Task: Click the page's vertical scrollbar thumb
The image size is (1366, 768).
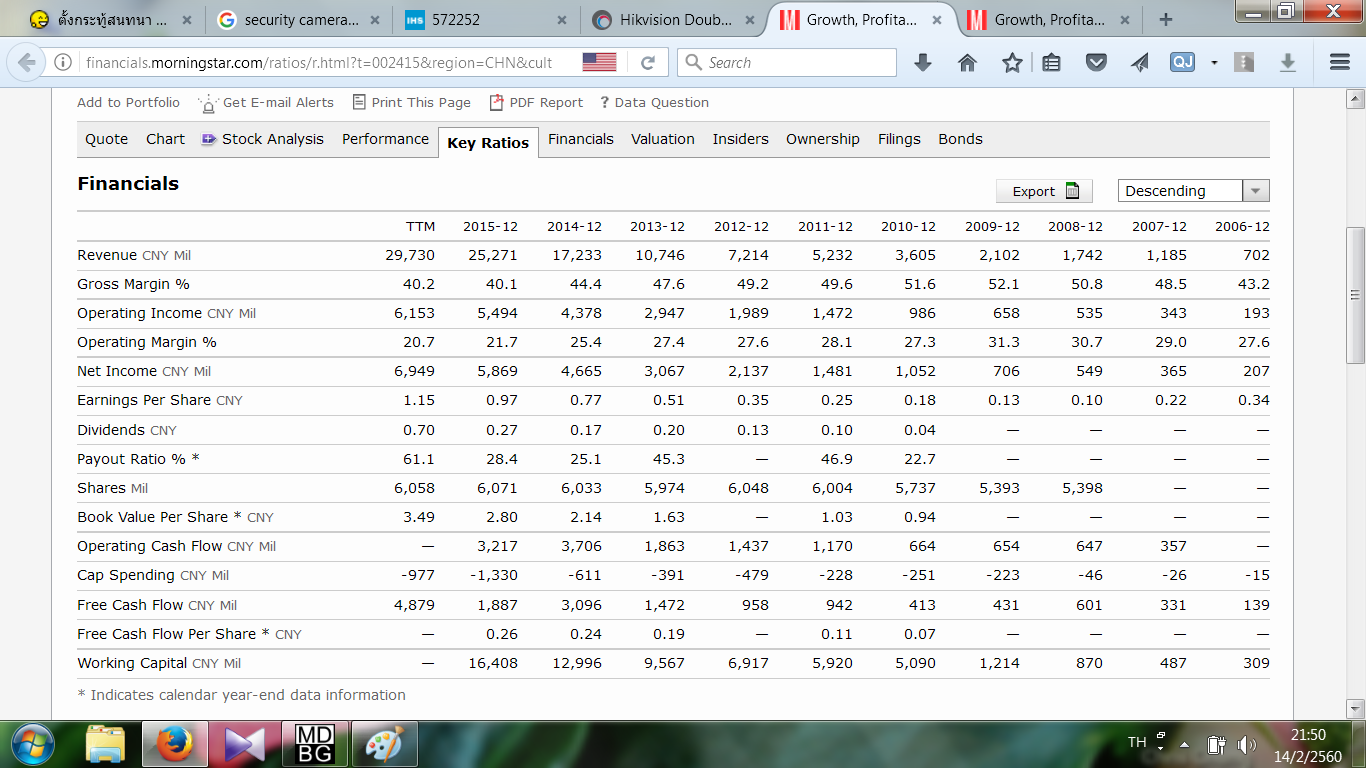Action: point(1355,295)
